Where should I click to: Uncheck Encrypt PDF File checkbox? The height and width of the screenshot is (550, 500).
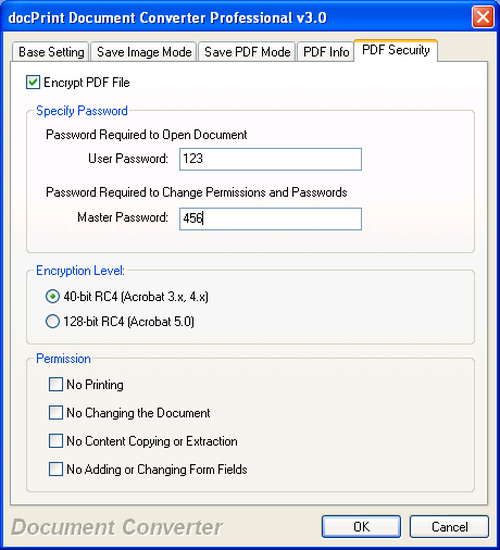coord(33,82)
